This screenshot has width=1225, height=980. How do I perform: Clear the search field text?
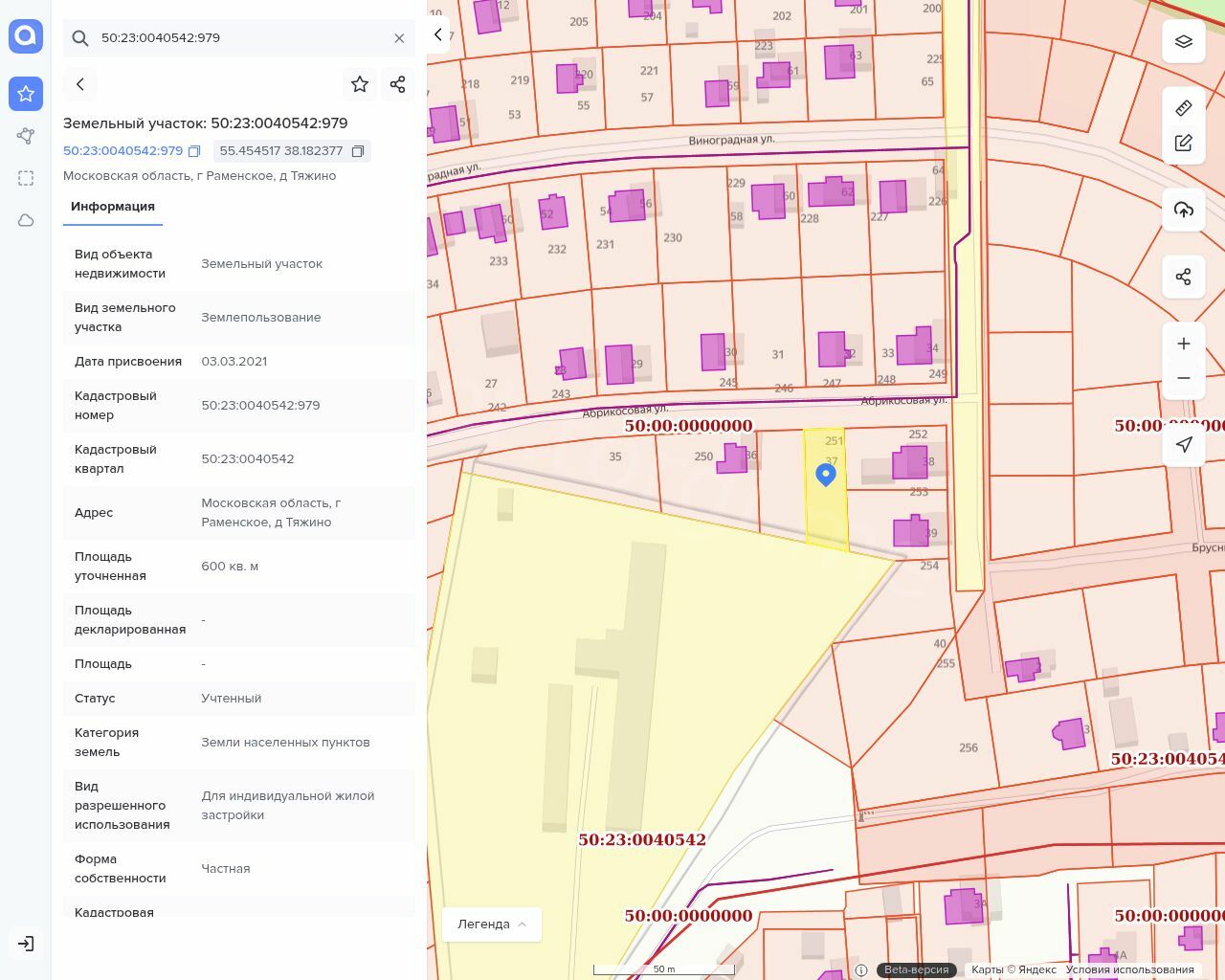[399, 38]
